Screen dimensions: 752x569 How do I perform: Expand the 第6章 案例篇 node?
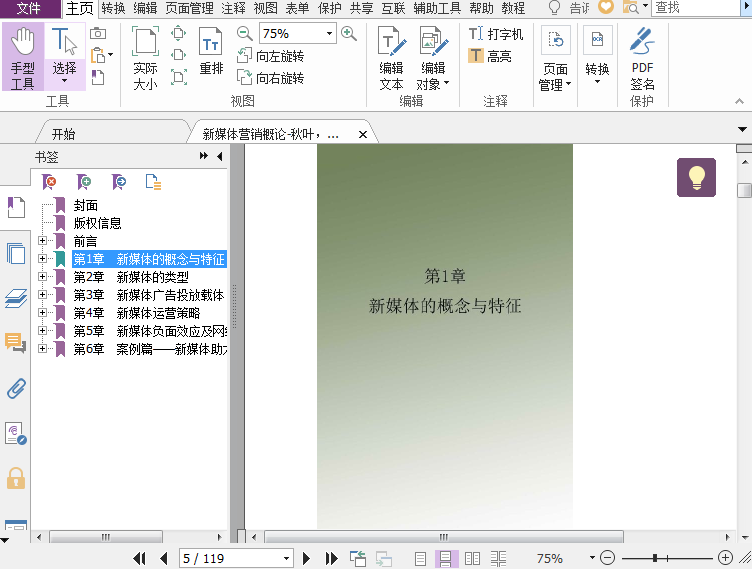(42, 349)
